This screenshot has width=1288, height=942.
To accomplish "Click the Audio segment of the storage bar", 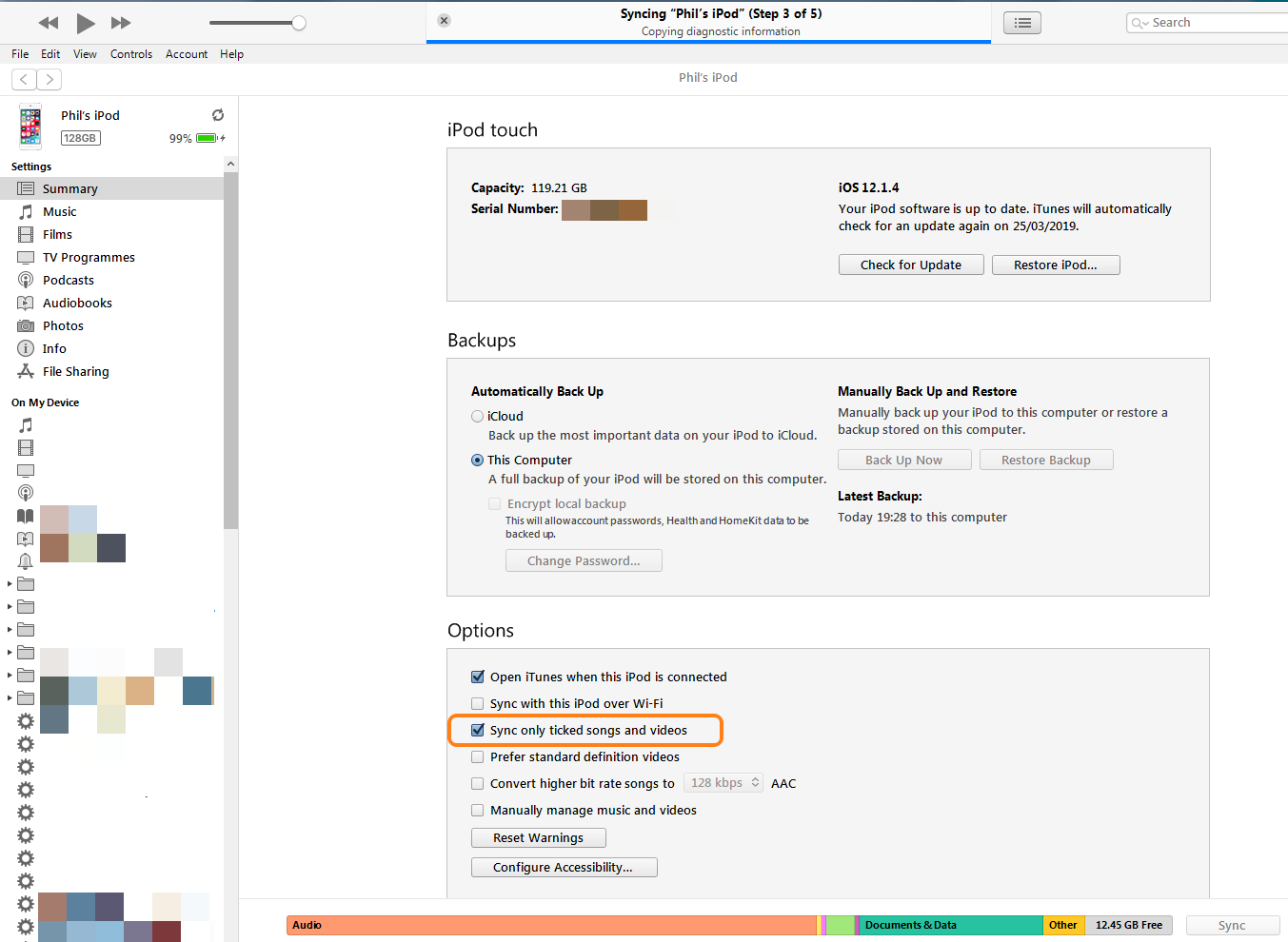I will [x=551, y=925].
